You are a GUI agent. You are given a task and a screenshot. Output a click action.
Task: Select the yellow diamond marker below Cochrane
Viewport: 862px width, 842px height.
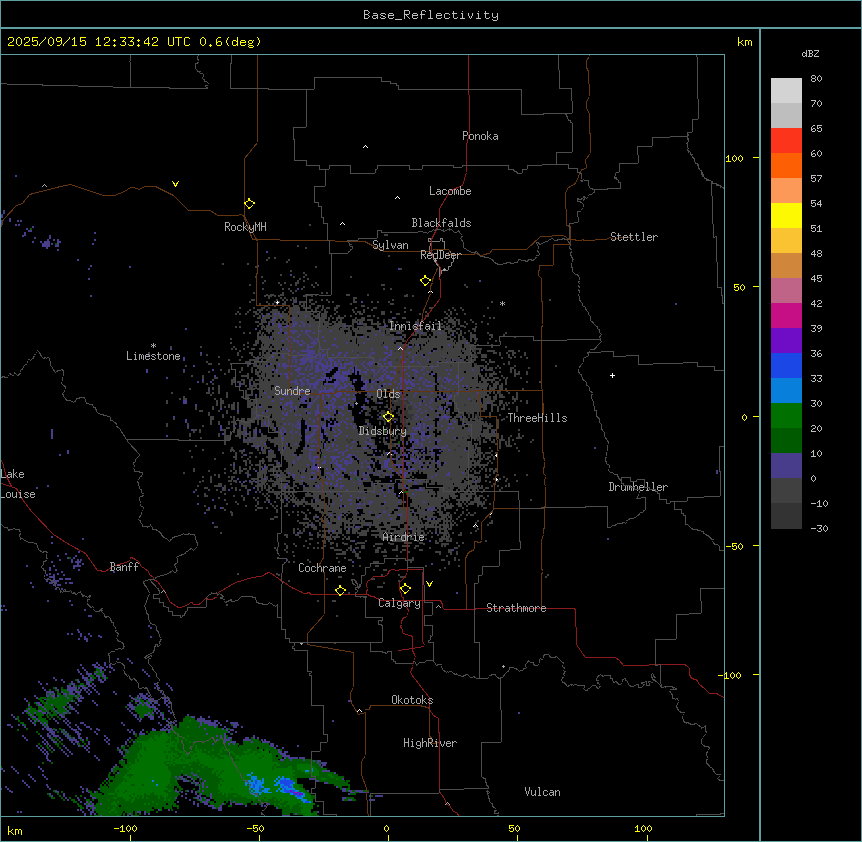click(340, 591)
